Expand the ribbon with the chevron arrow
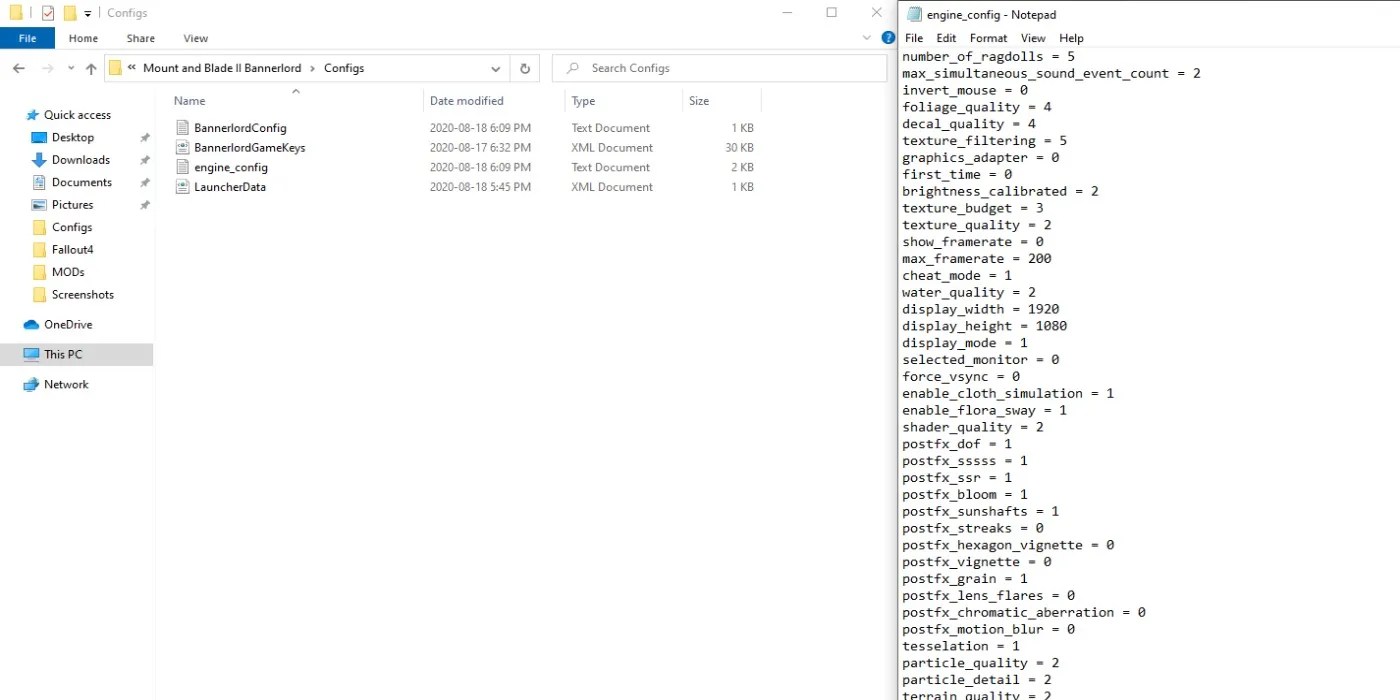 tap(866, 36)
